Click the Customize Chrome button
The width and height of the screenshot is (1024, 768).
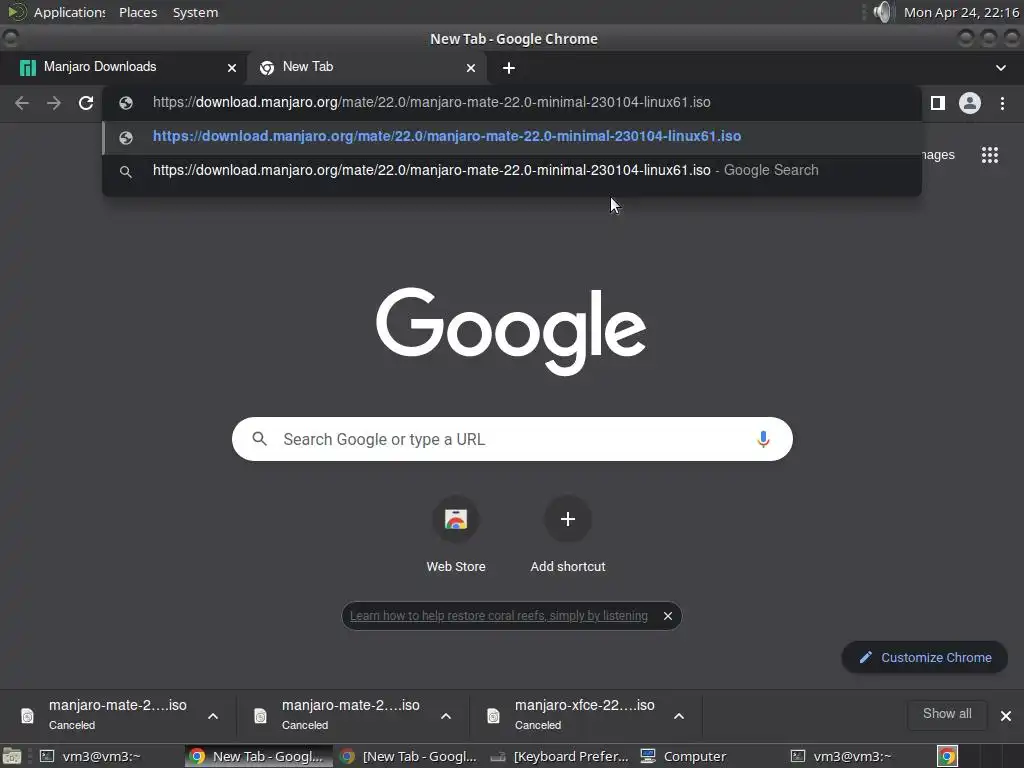(x=925, y=658)
